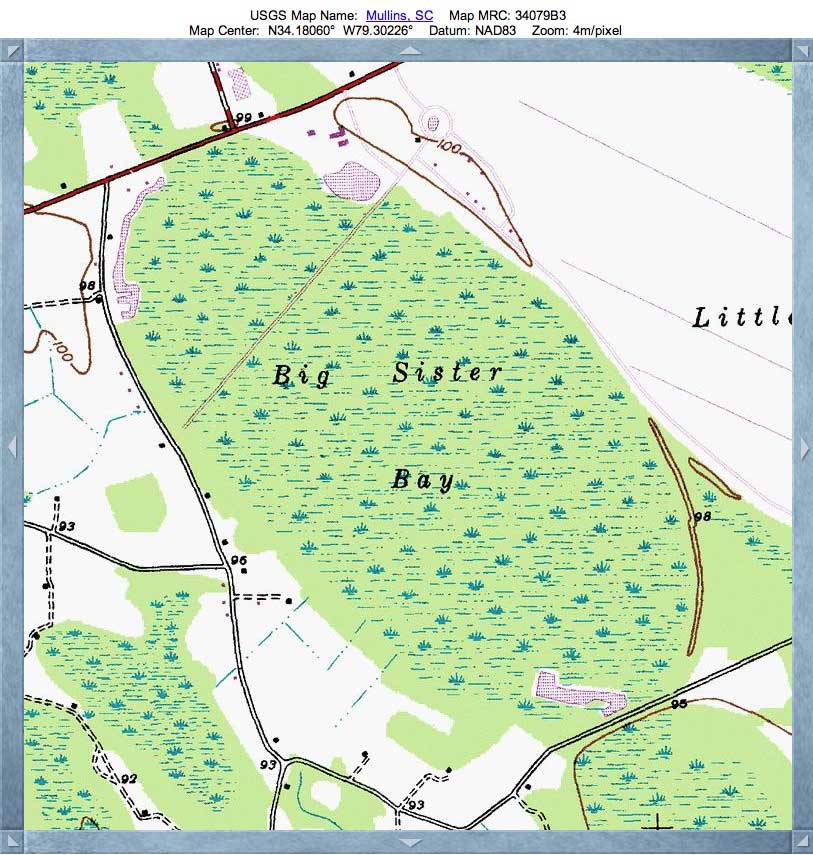Image resolution: width=813 pixels, height=855 pixels.
Task: Click the 'Zoom: 4m/pixel' header text
Action: [576, 31]
